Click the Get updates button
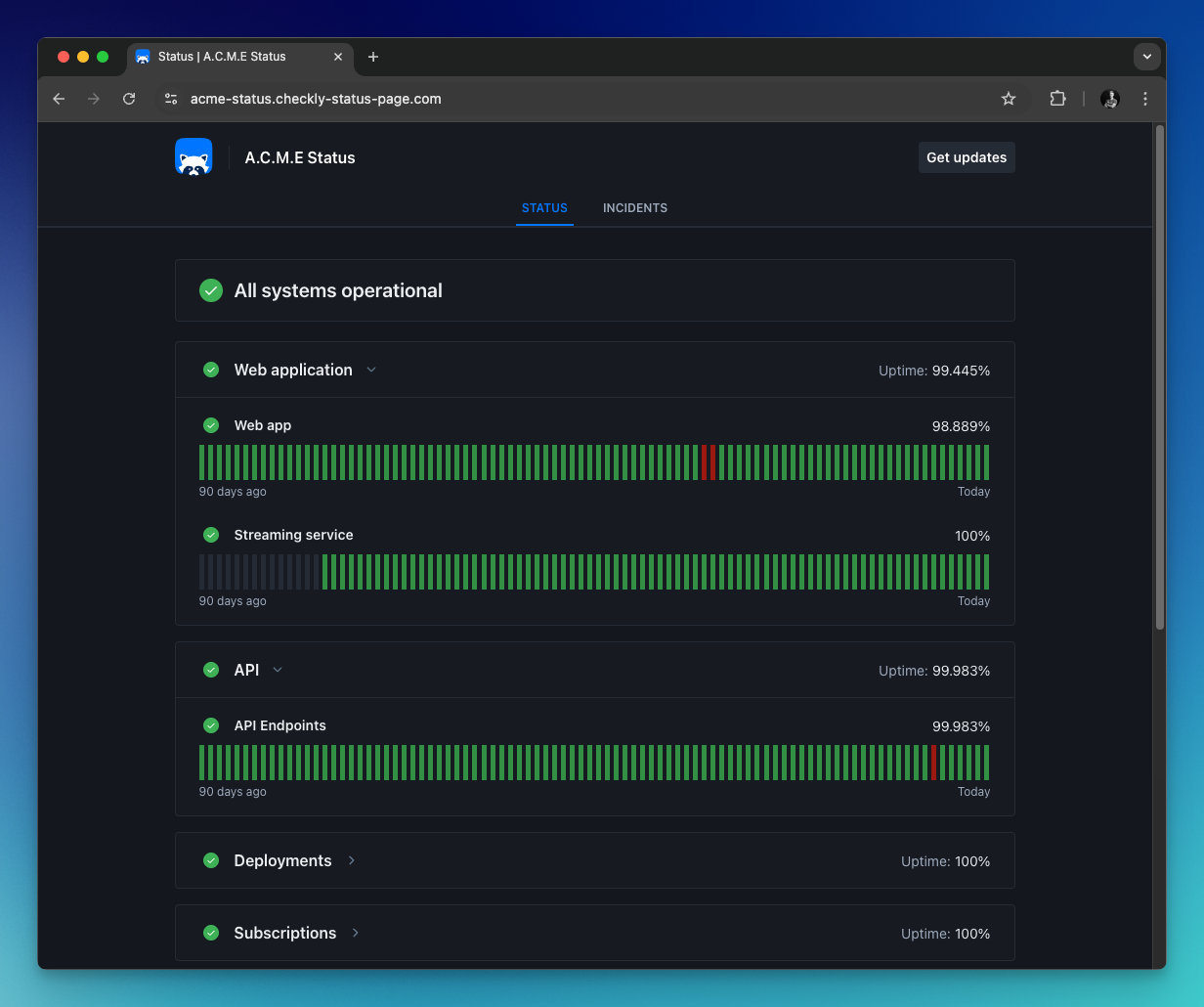The image size is (1204, 1007). [967, 157]
